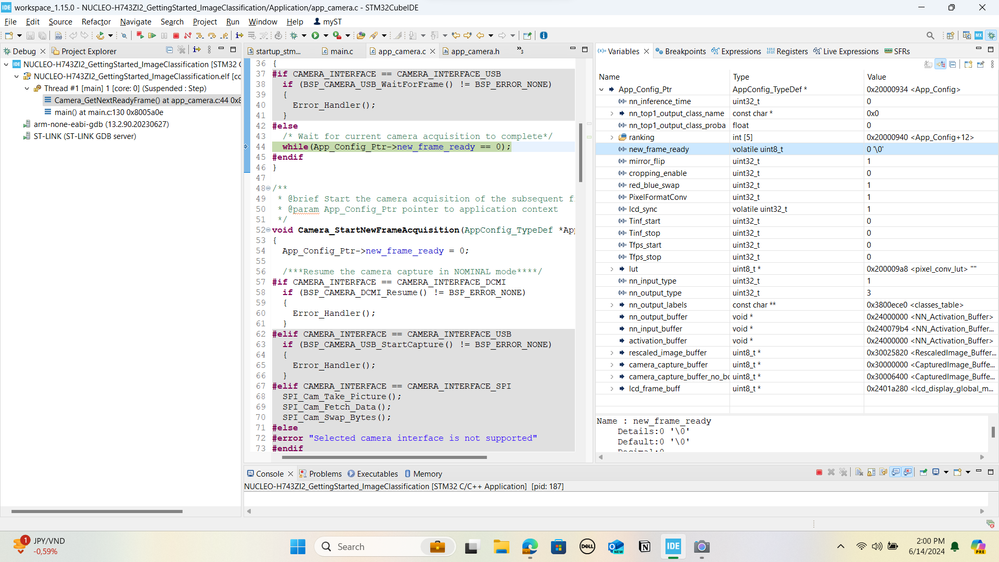Select the main.c editor tab

(x=341, y=51)
